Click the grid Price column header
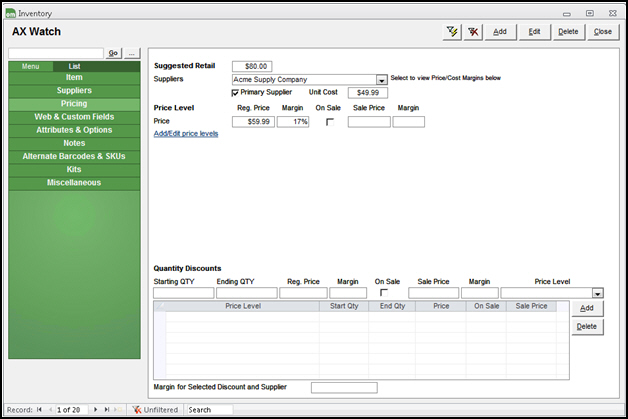Image resolution: width=628 pixels, height=419 pixels. click(441, 306)
